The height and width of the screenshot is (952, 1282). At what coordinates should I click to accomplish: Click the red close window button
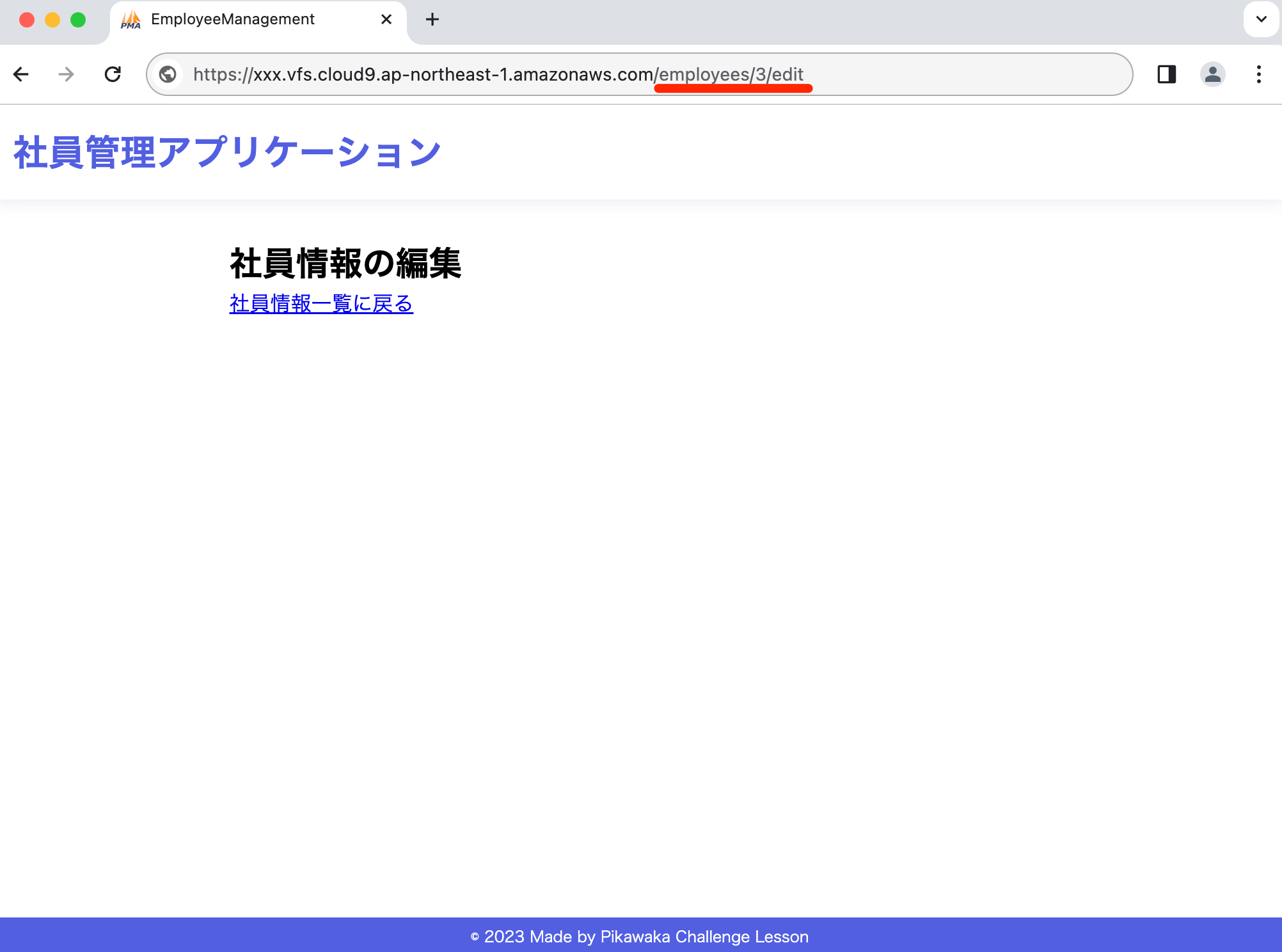[27, 20]
